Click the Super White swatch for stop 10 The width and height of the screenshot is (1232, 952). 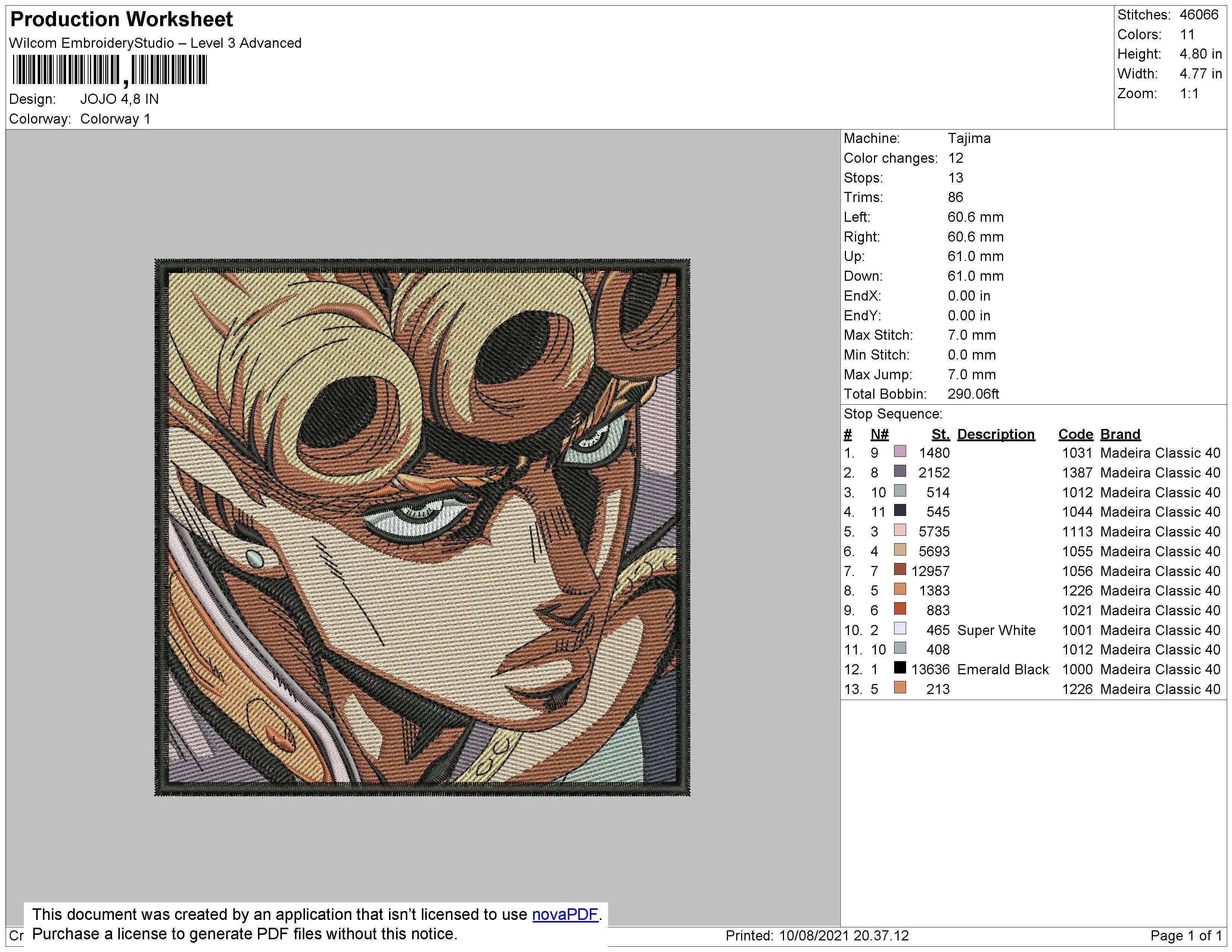click(900, 629)
